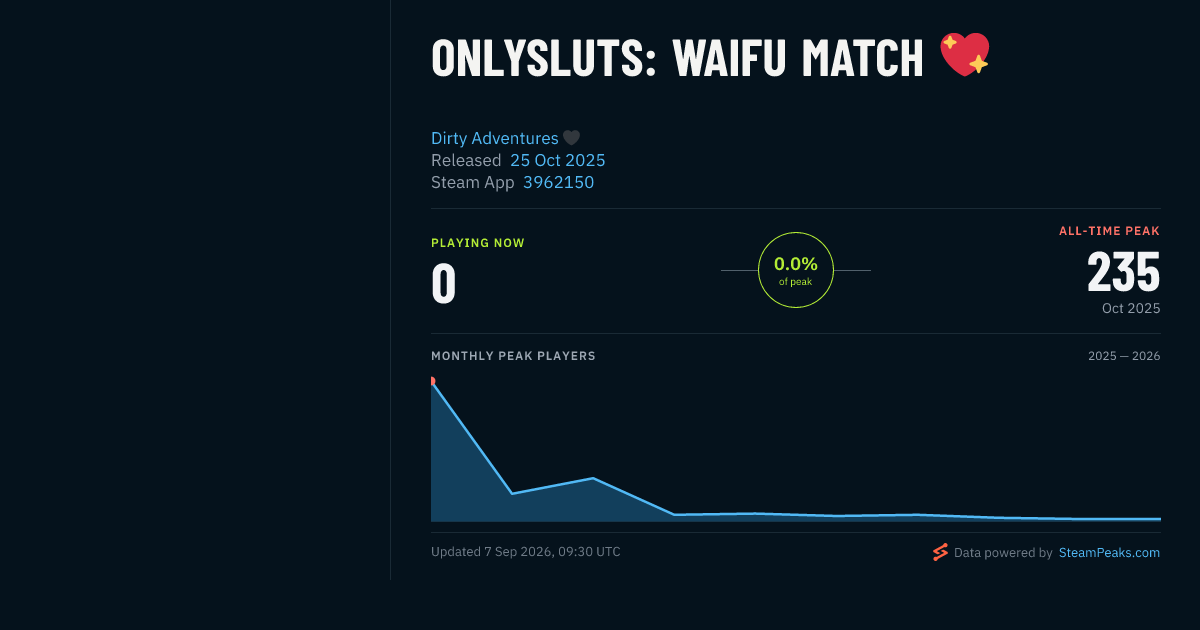Visit the SteamPeaks.com link
Viewport: 1200px width, 630px height.
click(1109, 552)
